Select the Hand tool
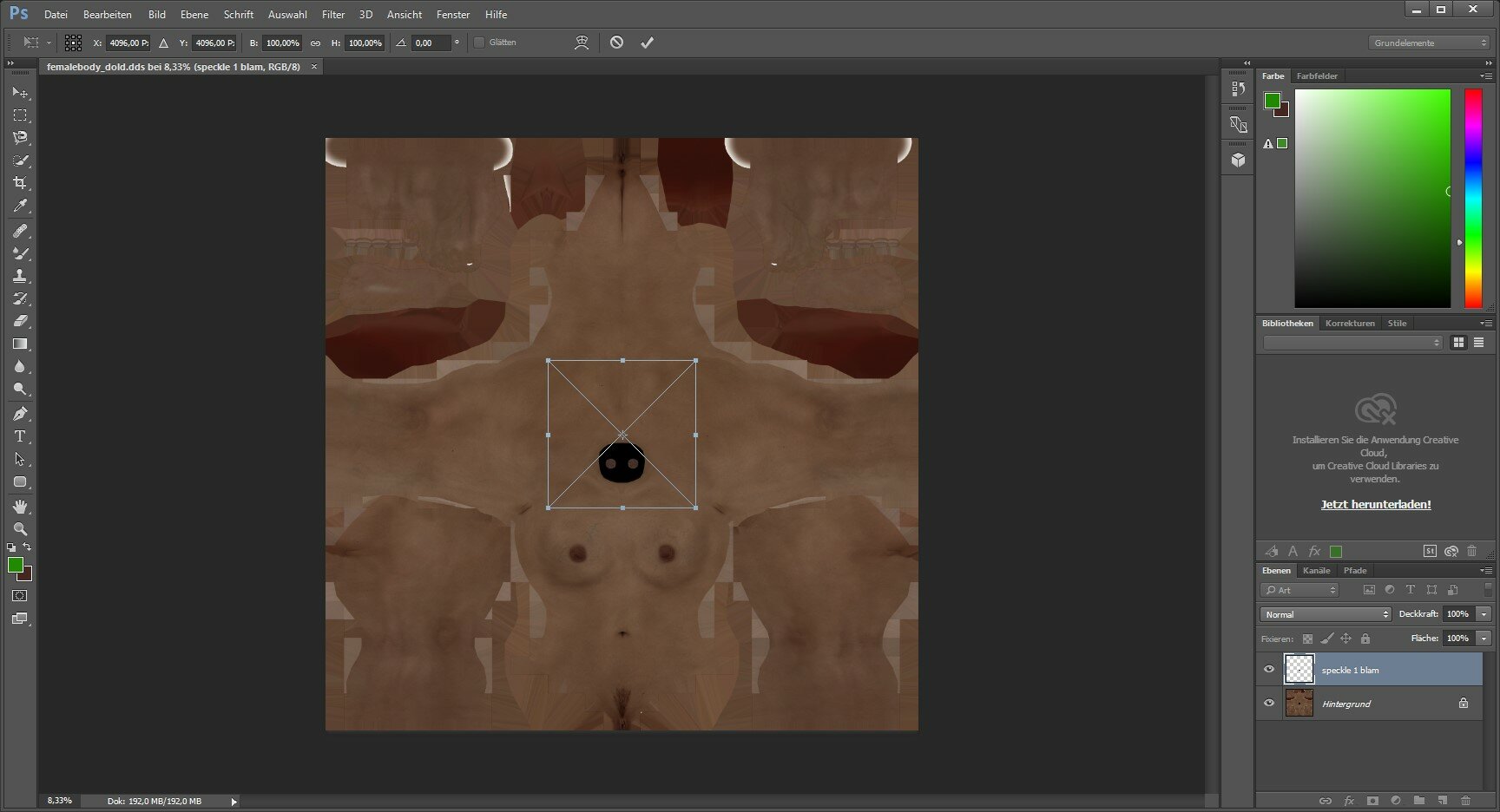 click(x=20, y=506)
